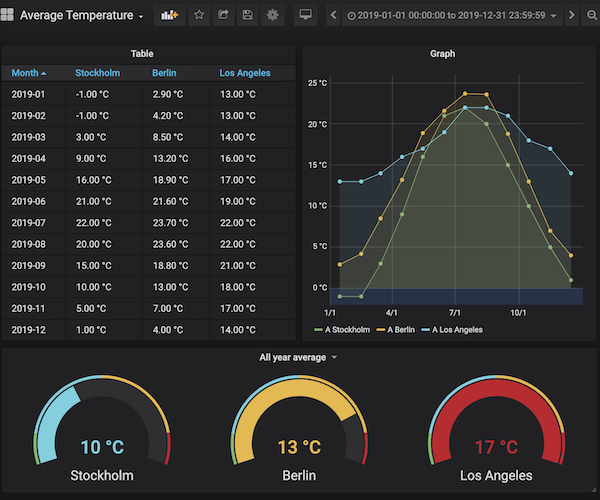Click the Stockholm gauge title label
Viewport: 600px width, 500px height.
[102, 476]
